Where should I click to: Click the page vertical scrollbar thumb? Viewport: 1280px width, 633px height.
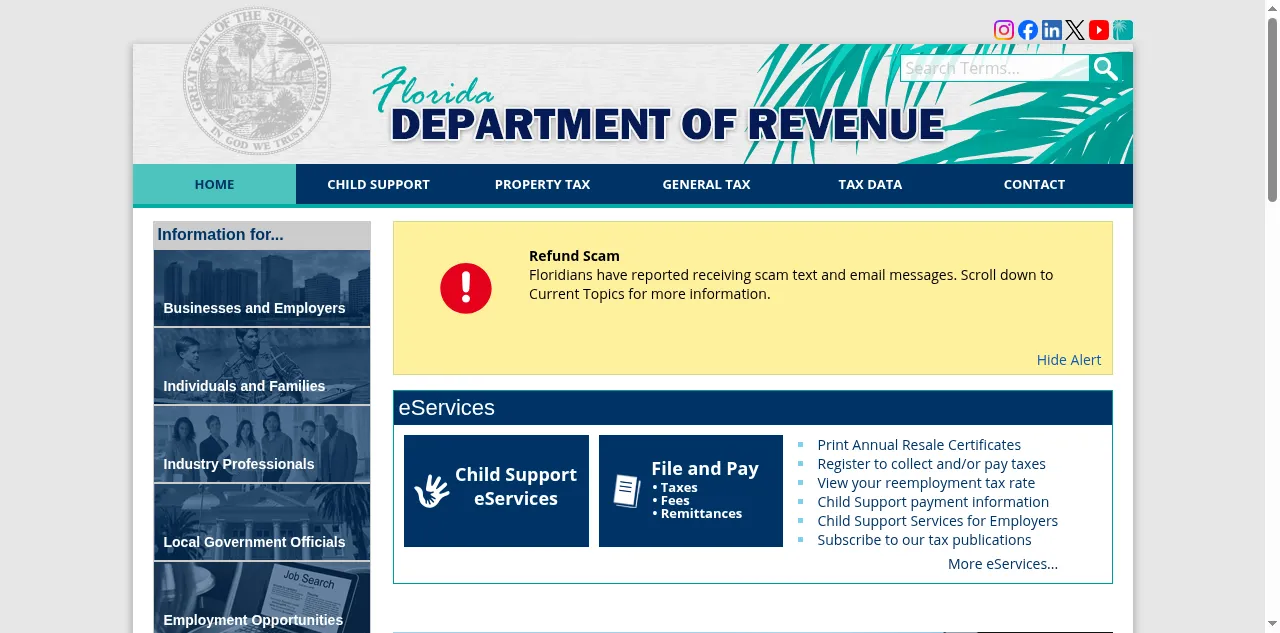tap(1272, 108)
